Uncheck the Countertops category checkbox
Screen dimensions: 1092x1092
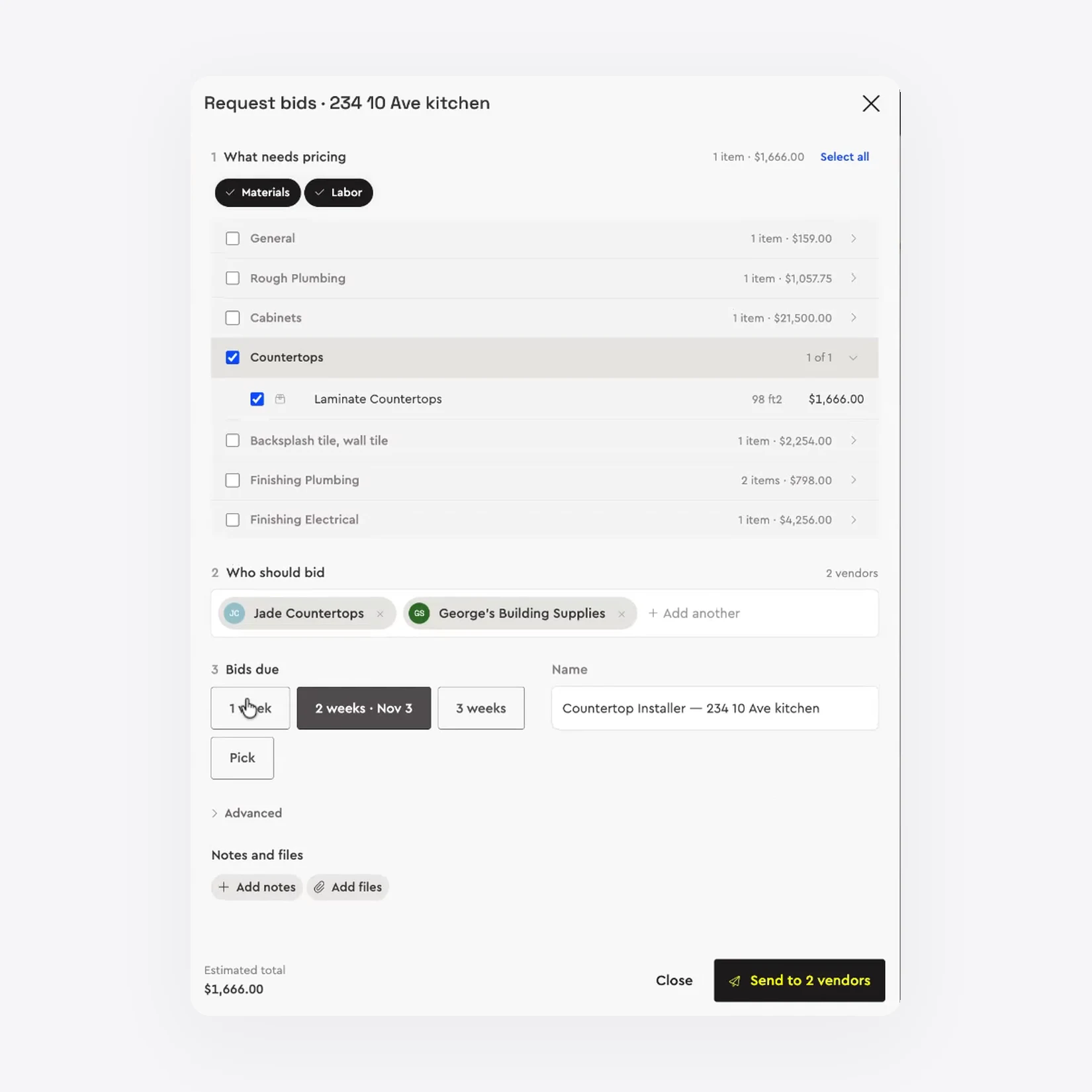click(232, 357)
